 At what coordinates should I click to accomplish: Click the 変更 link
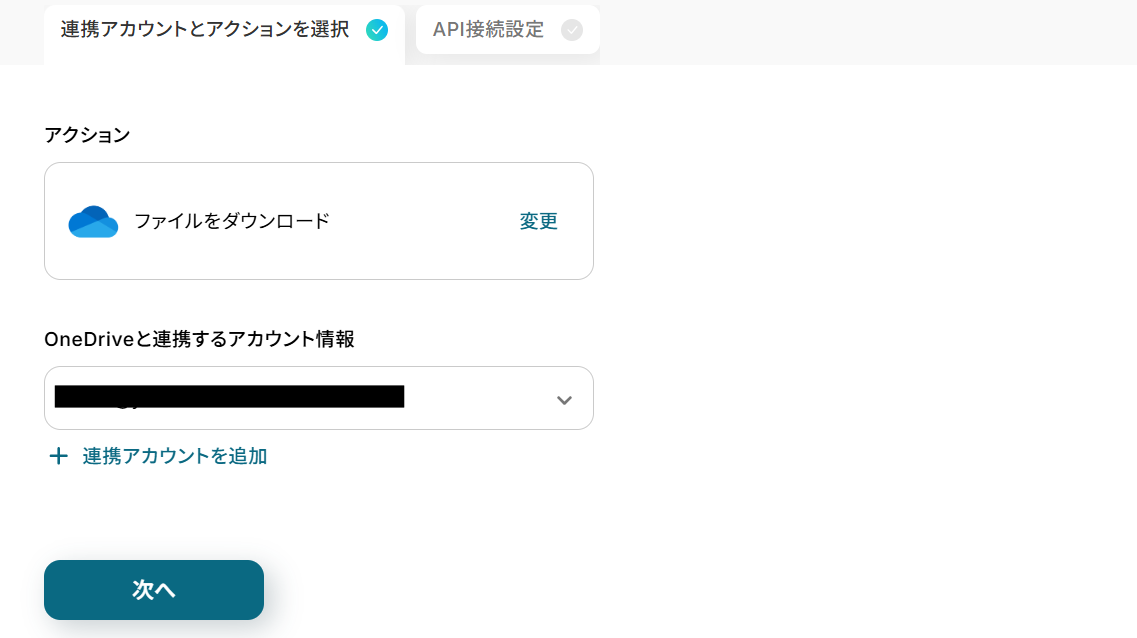pos(538,222)
